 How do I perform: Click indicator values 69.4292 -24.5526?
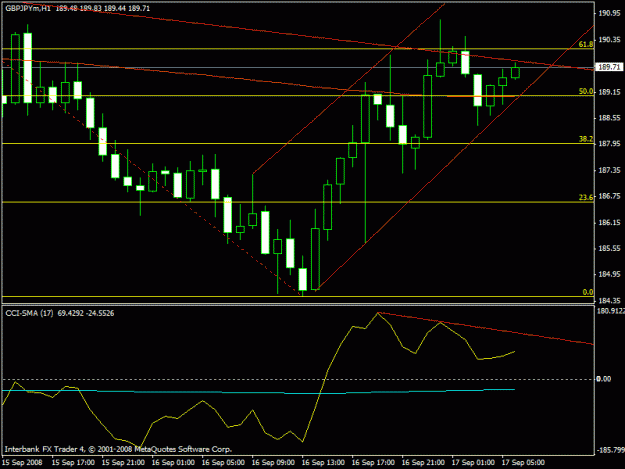click(x=86, y=313)
